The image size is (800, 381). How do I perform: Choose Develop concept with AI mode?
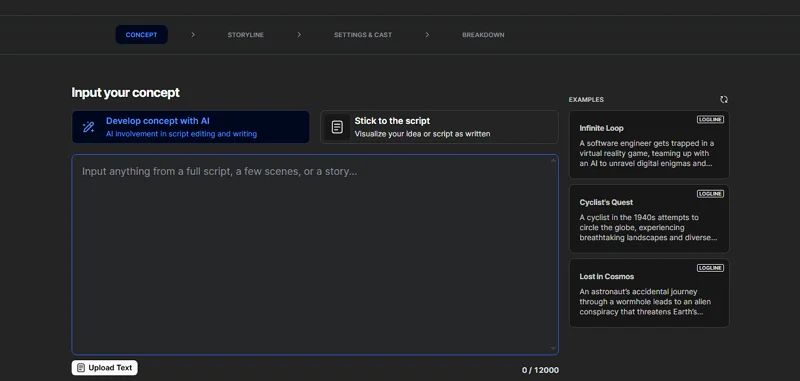(x=191, y=127)
